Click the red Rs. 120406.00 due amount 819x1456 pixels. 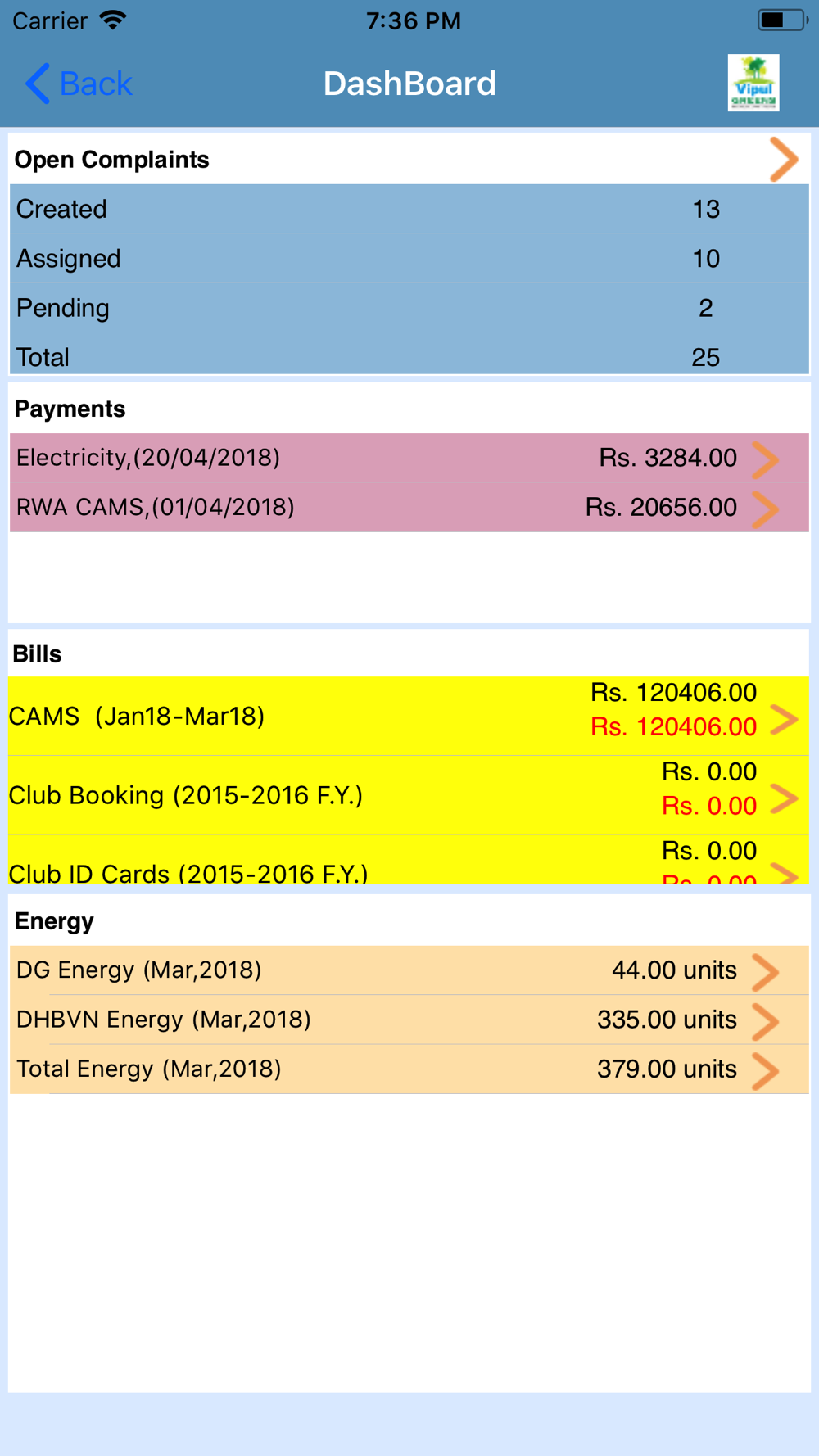point(674,727)
